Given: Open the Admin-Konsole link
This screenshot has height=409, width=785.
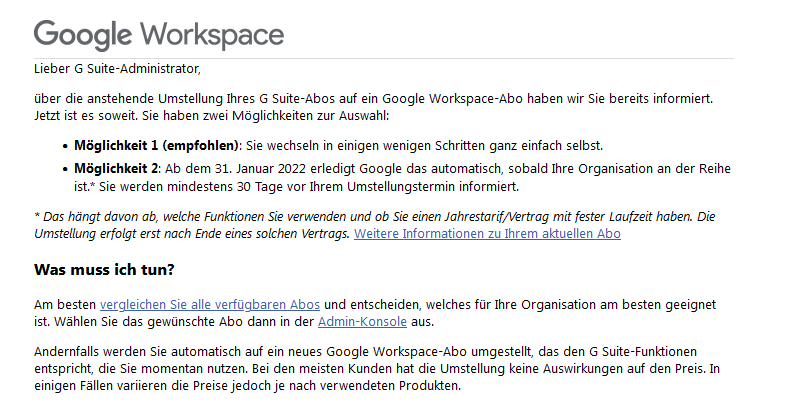Looking at the screenshot, I should (363, 322).
